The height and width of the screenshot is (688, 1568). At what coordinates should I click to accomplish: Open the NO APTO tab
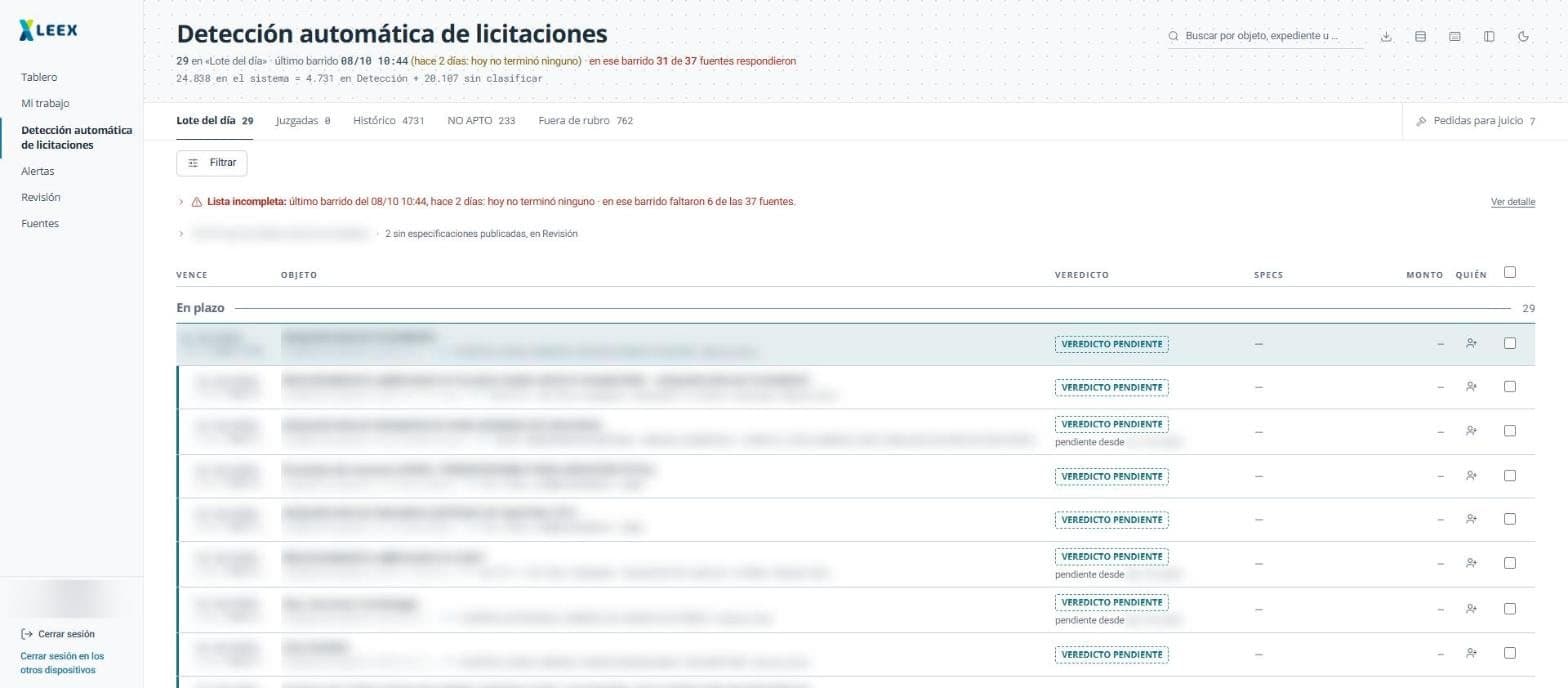(481, 121)
